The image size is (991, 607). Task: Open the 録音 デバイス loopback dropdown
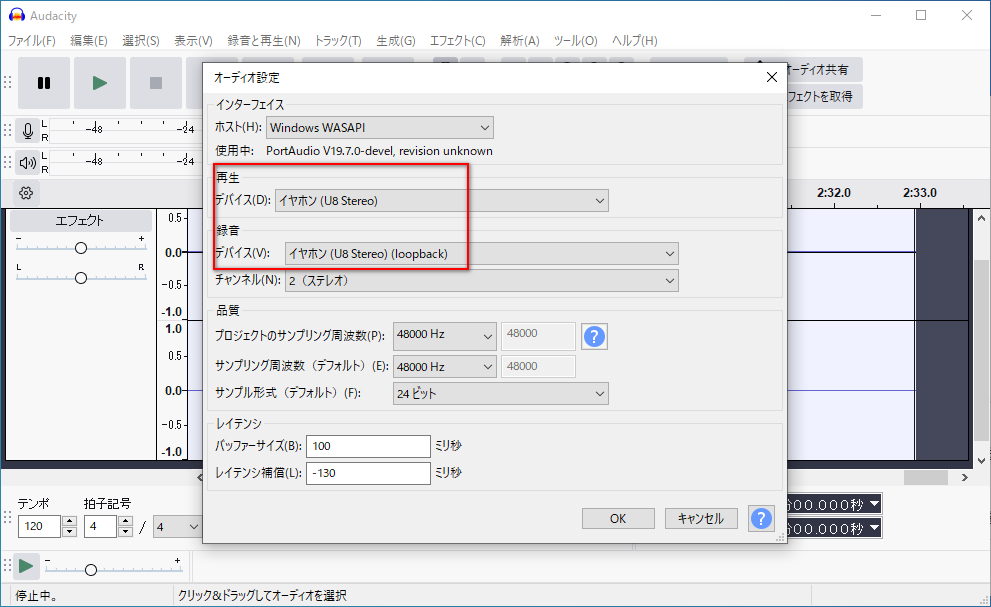click(482, 254)
